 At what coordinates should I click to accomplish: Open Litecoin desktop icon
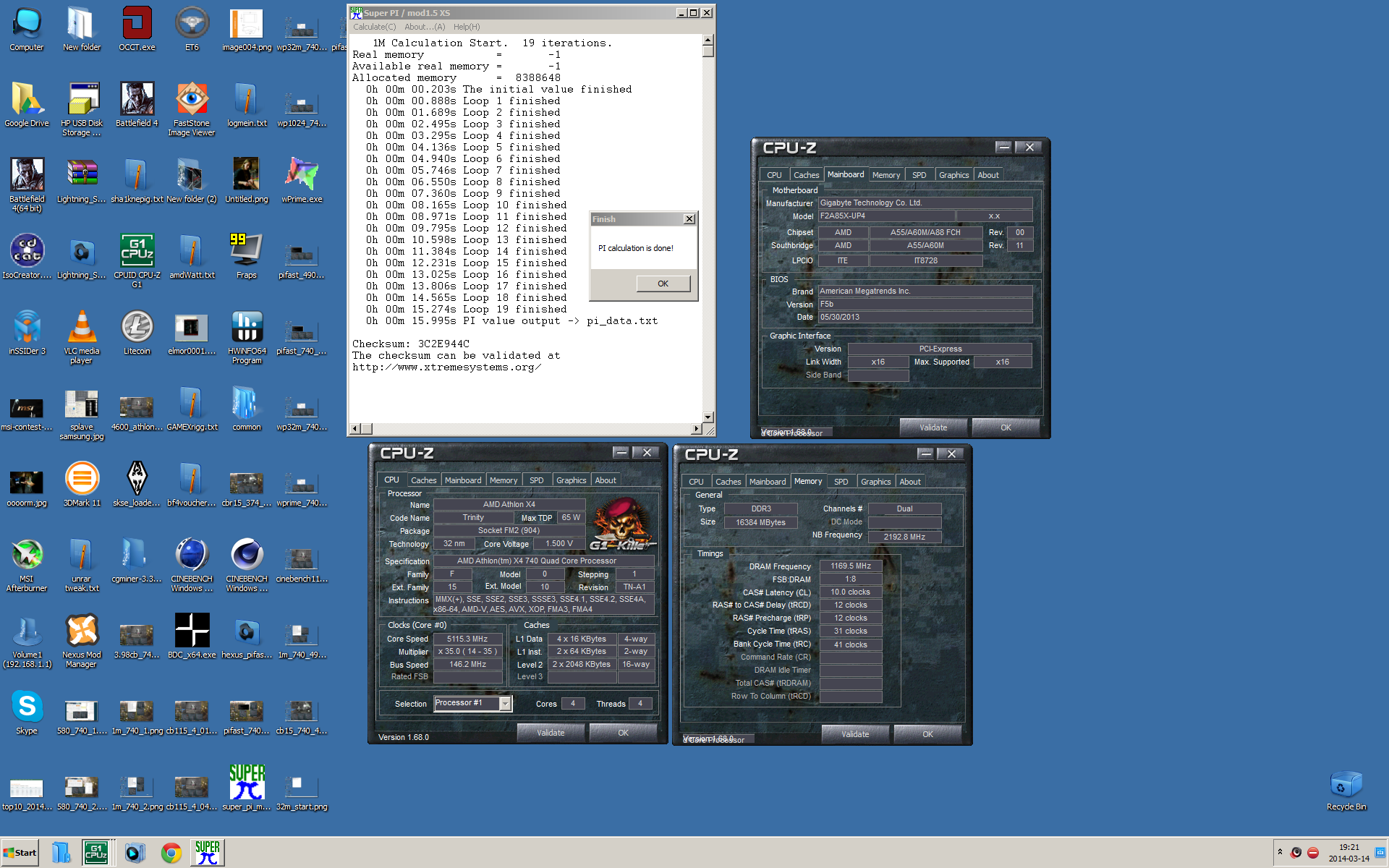pyautogui.click(x=137, y=333)
